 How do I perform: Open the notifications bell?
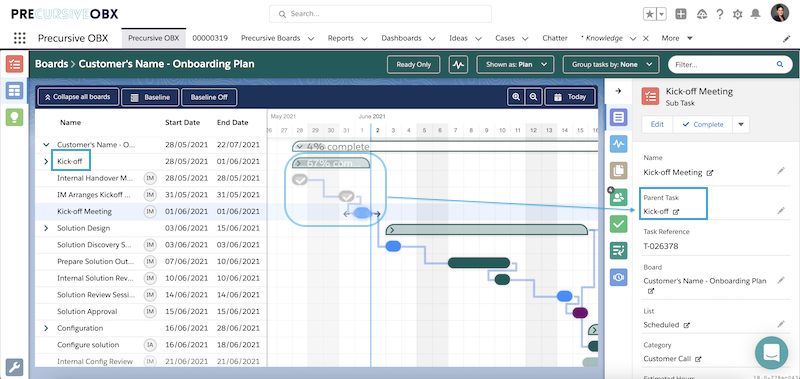click(755, 14)
